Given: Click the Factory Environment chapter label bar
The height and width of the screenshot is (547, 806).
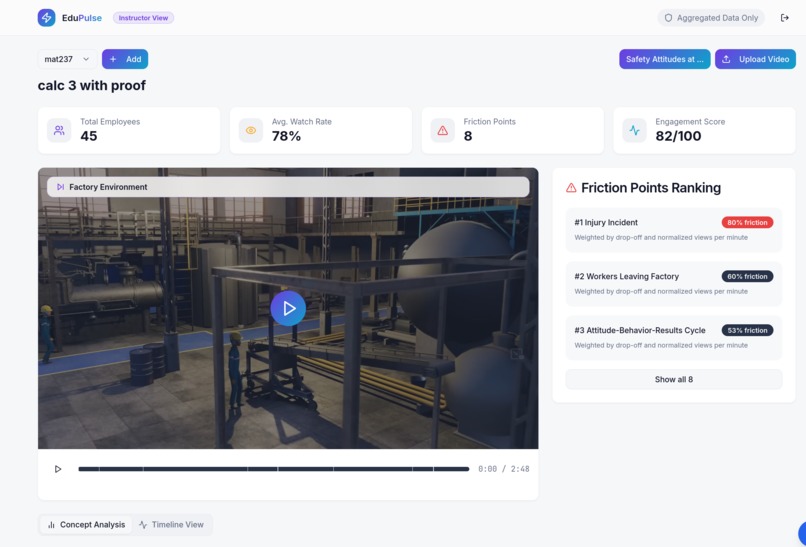Looking at the screenshot, I should (288, 187).
